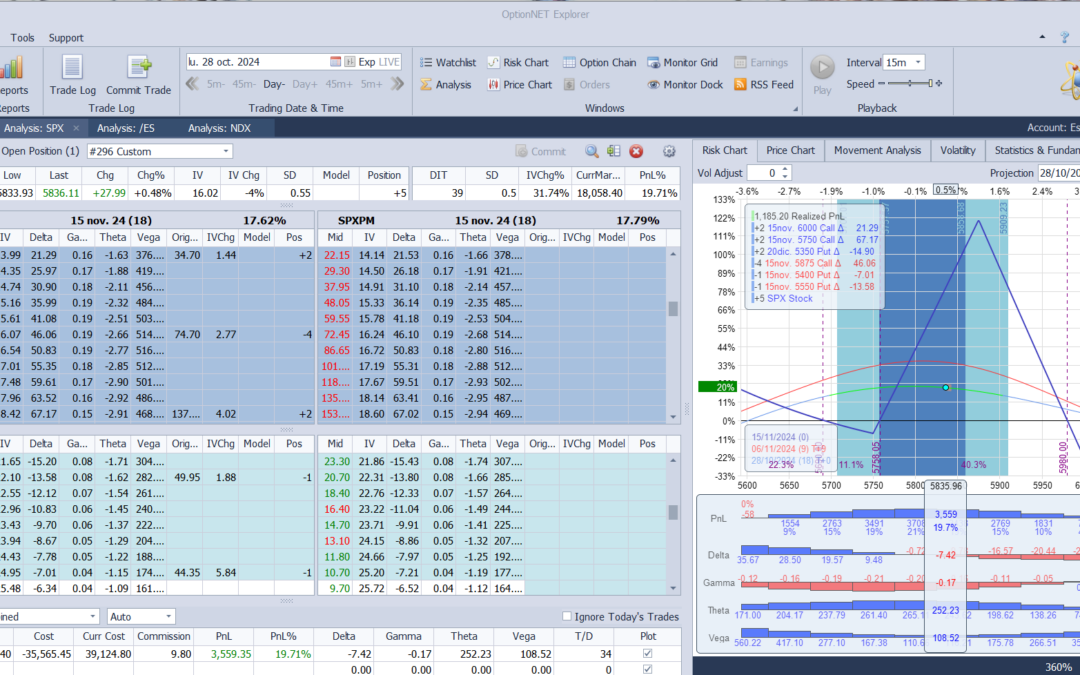Viewport: 1080px width, 675px height.
Task: Jump forward with double right chevrons
Action: pyautogui.click(x=397, y=84)
